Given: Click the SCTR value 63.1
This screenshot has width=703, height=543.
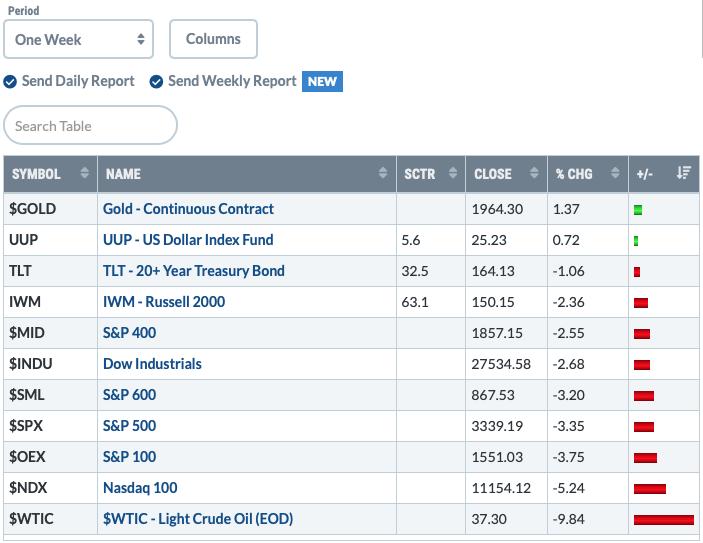Looking at the screenshot, I should pos(415,302).
